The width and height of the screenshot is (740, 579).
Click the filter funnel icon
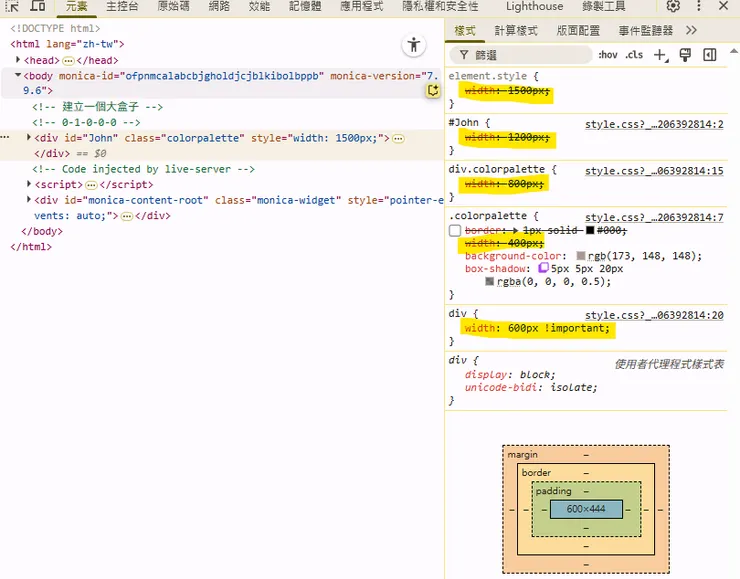[x=464, y=55]
